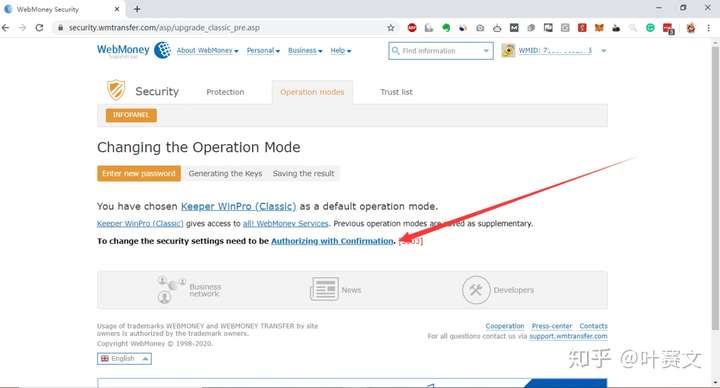The height and width of the screenshot is (388, 720).
Task: Open the Cooperation footer link
Action: coord(505,326)
